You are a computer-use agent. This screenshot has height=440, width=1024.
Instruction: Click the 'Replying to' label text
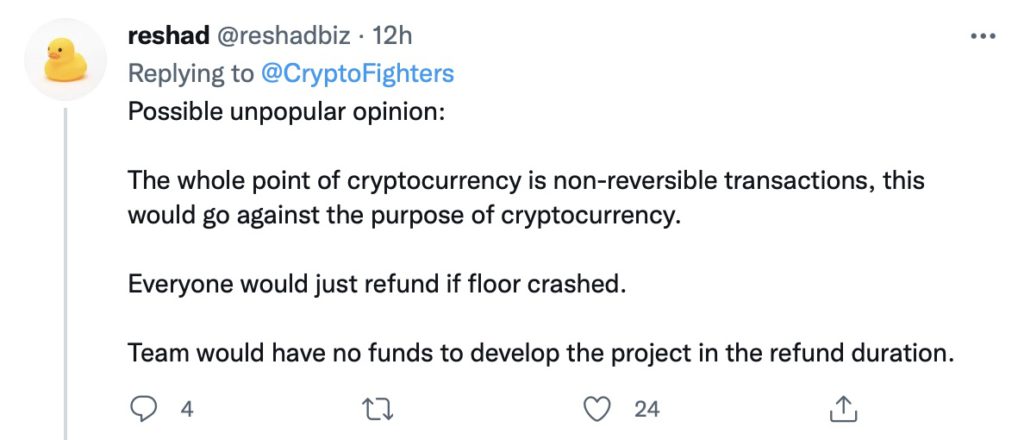point(191,74)
